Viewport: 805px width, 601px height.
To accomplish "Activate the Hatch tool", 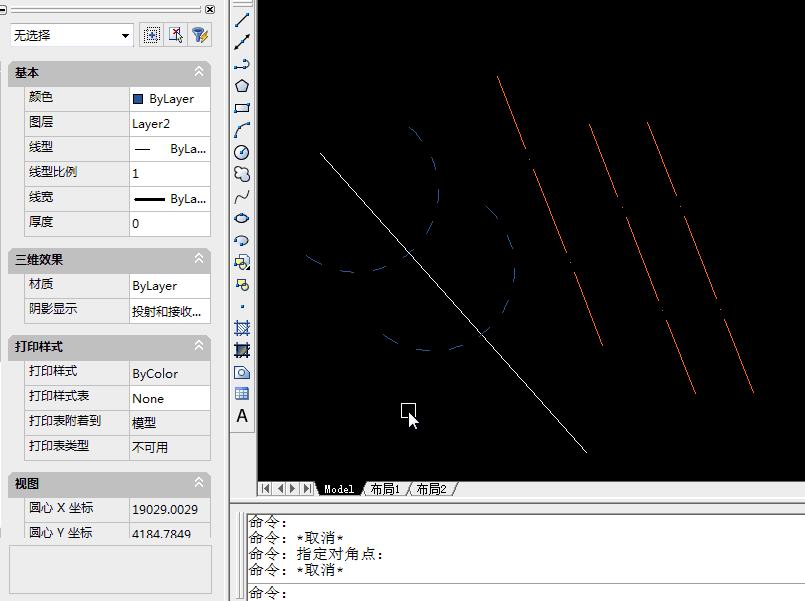I will click(242, 328).
